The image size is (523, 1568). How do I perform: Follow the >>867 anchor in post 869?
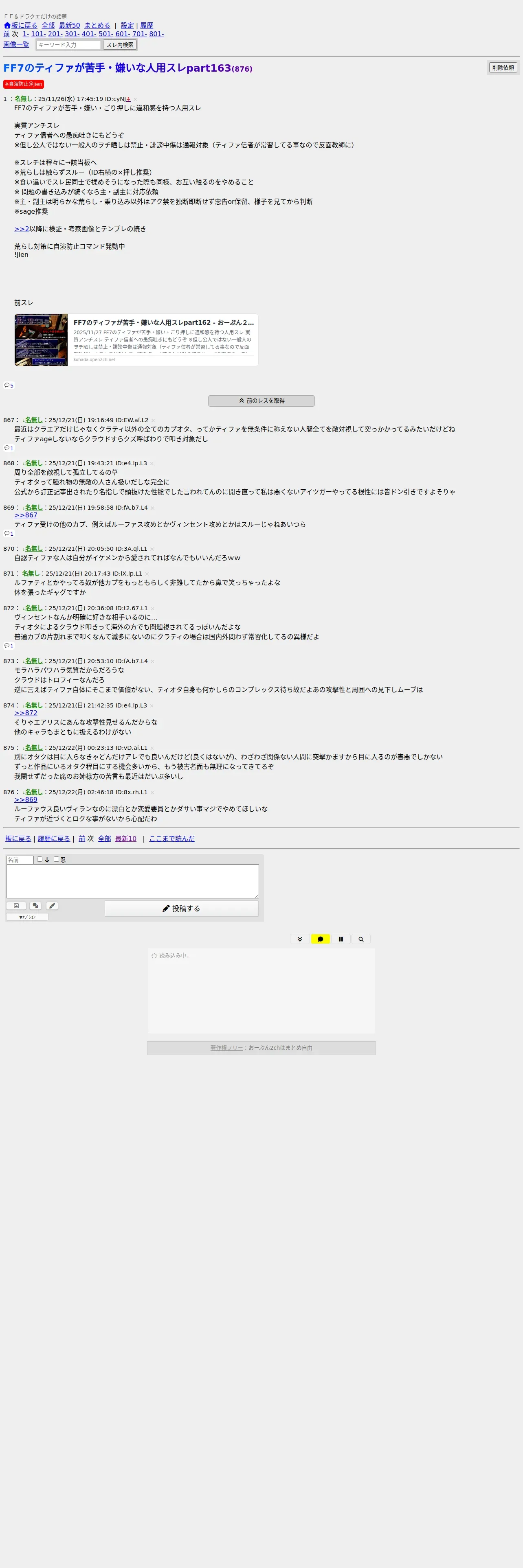click(x=26, y=515)
